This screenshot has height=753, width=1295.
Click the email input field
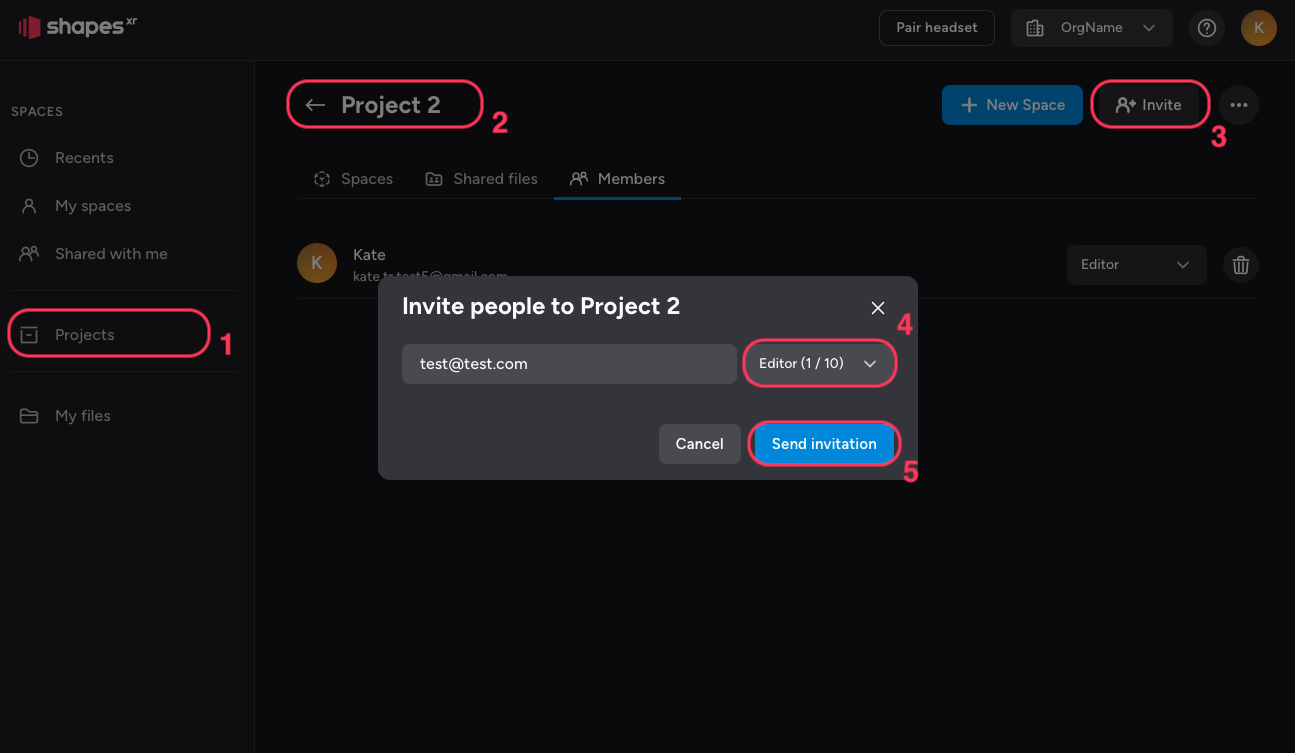click(x=569, y=364)
